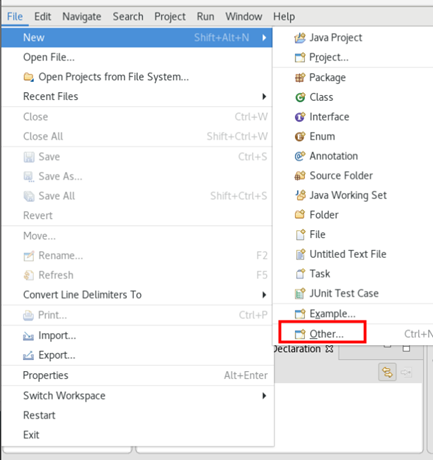
Task: Expand the Recent Files submenu arrow
Action: coord(264,97)
